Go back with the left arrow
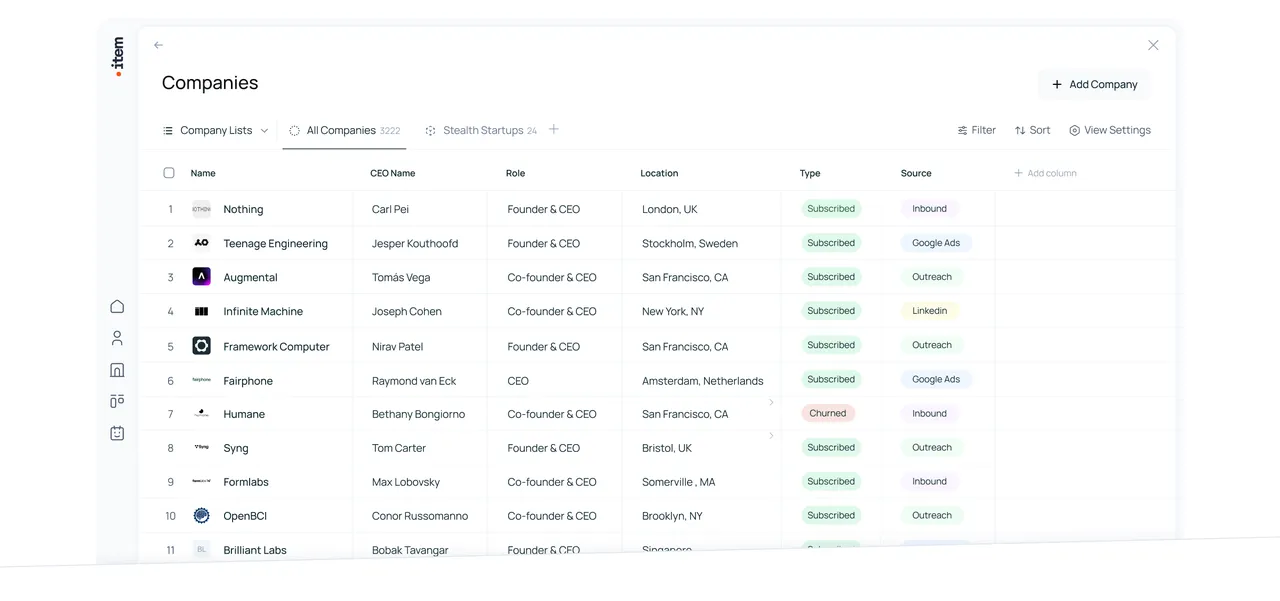 coord(158,45)
